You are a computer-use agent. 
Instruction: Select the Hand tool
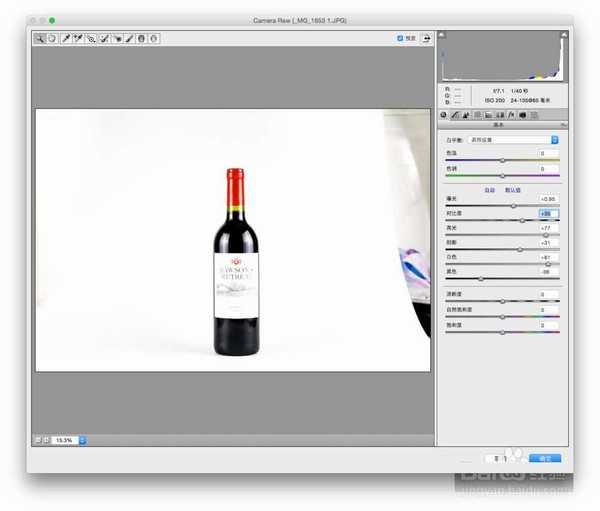(52, 38)
